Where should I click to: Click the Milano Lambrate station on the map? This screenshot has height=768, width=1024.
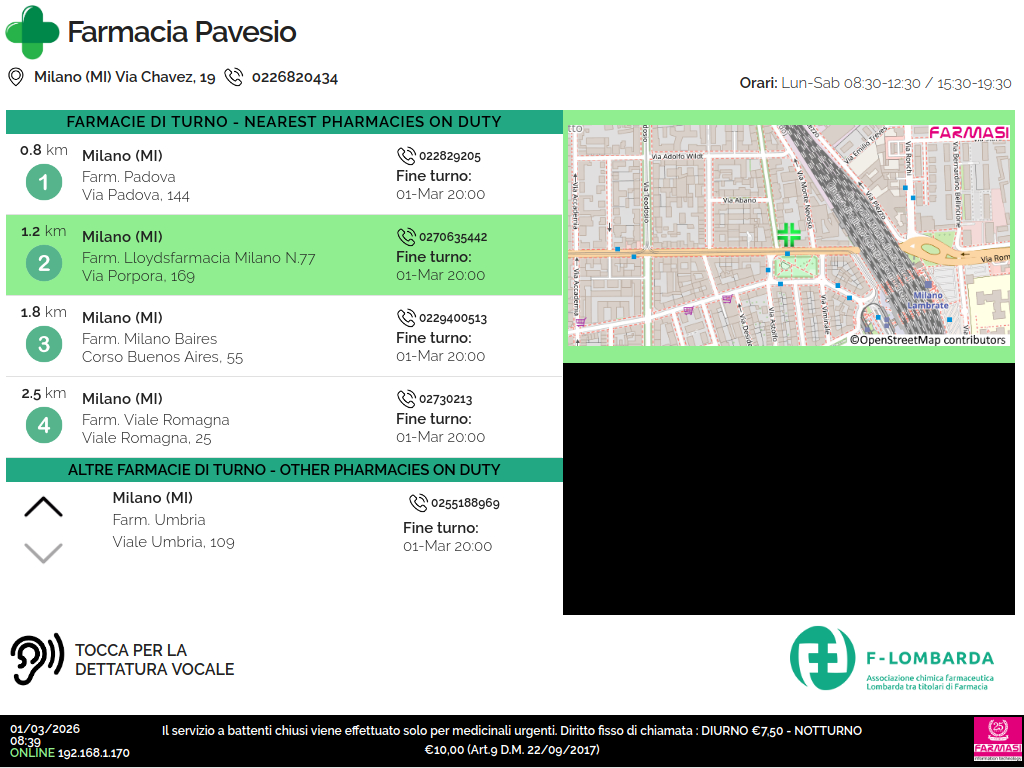click(928, 300)
